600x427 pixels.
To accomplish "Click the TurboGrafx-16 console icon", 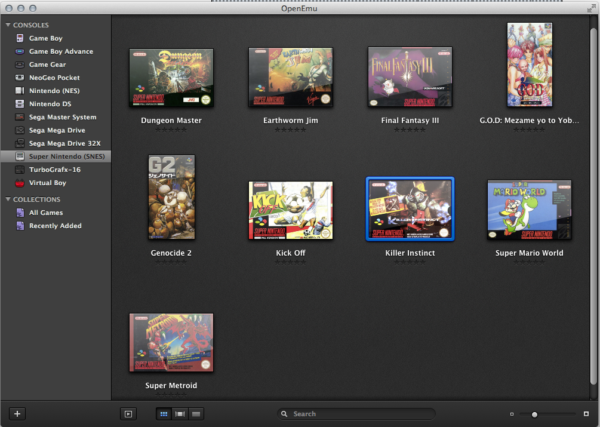I will pyautogui.click(x=20, y=169).
